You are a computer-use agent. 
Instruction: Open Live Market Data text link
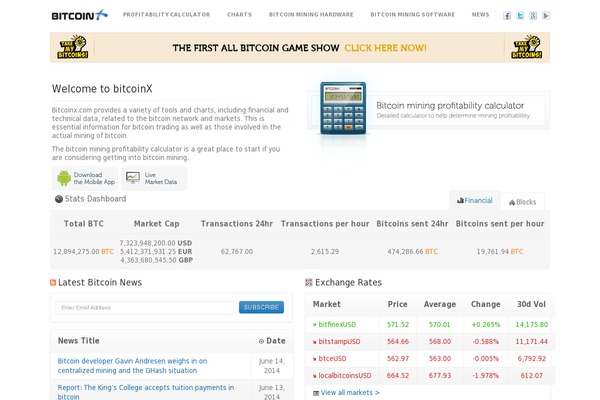point(161,178)
